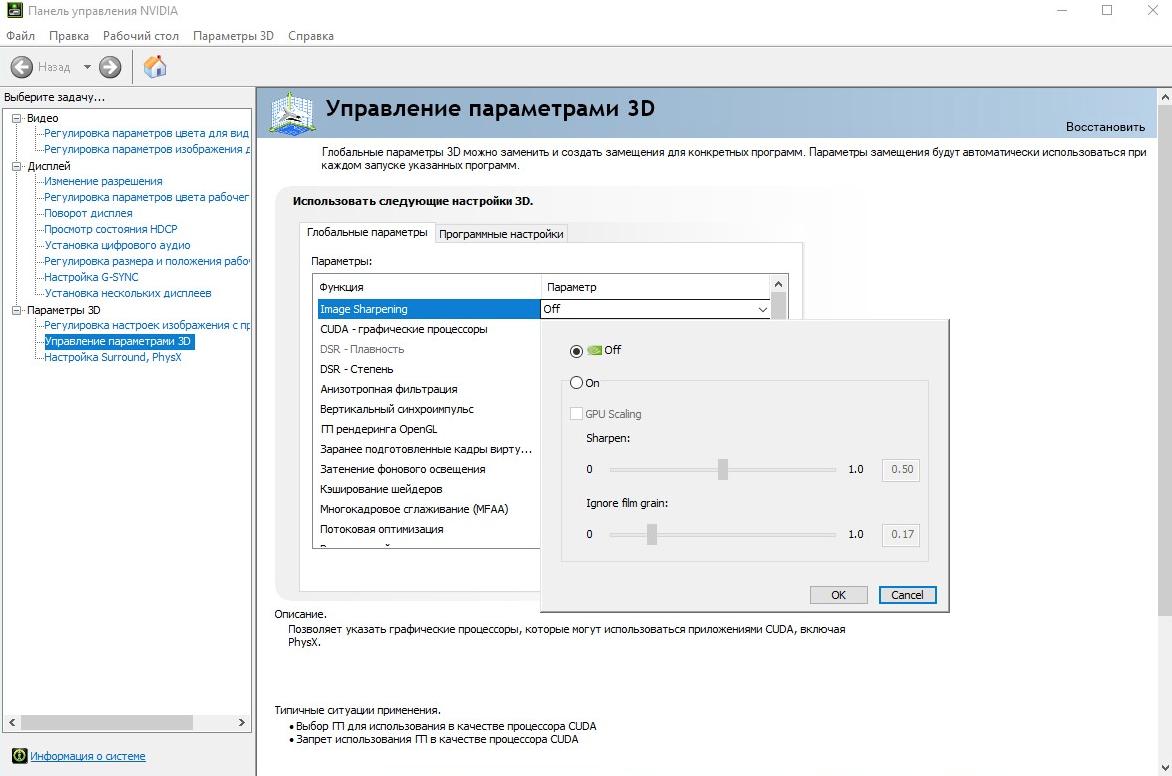Switch to Программные настройки tab
This screenshot has width=1172, height=776.
(501, 234)
